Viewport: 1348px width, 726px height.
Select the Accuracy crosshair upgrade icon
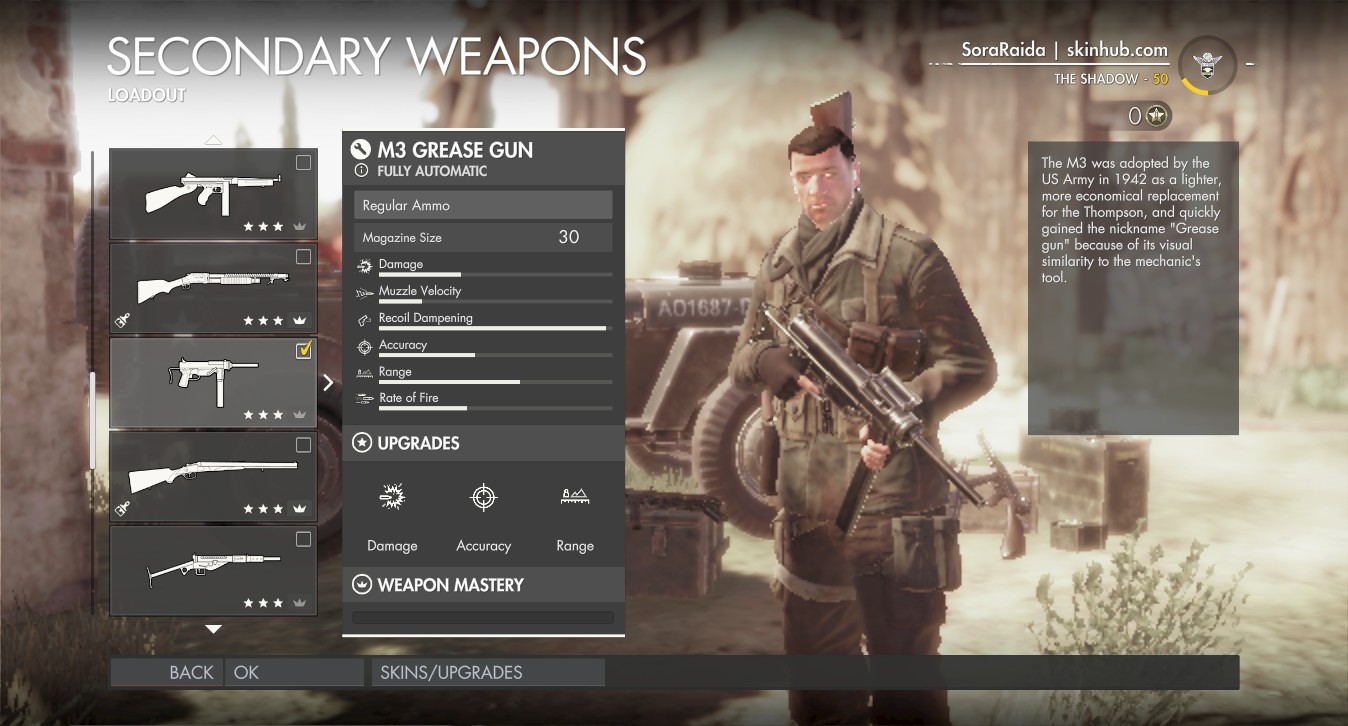[x=484, y=497]
